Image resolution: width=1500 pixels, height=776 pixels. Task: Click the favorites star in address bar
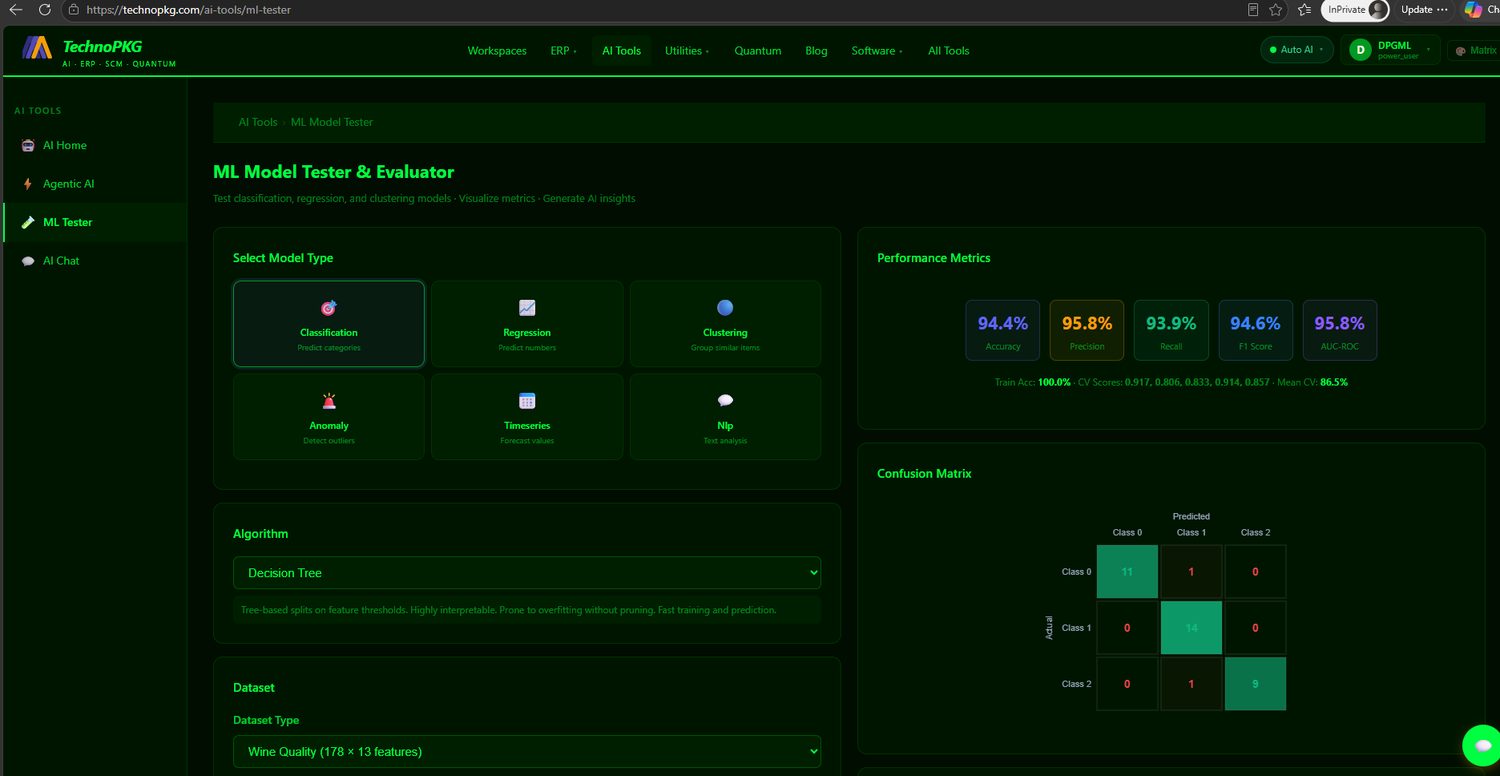[1276, 9]
